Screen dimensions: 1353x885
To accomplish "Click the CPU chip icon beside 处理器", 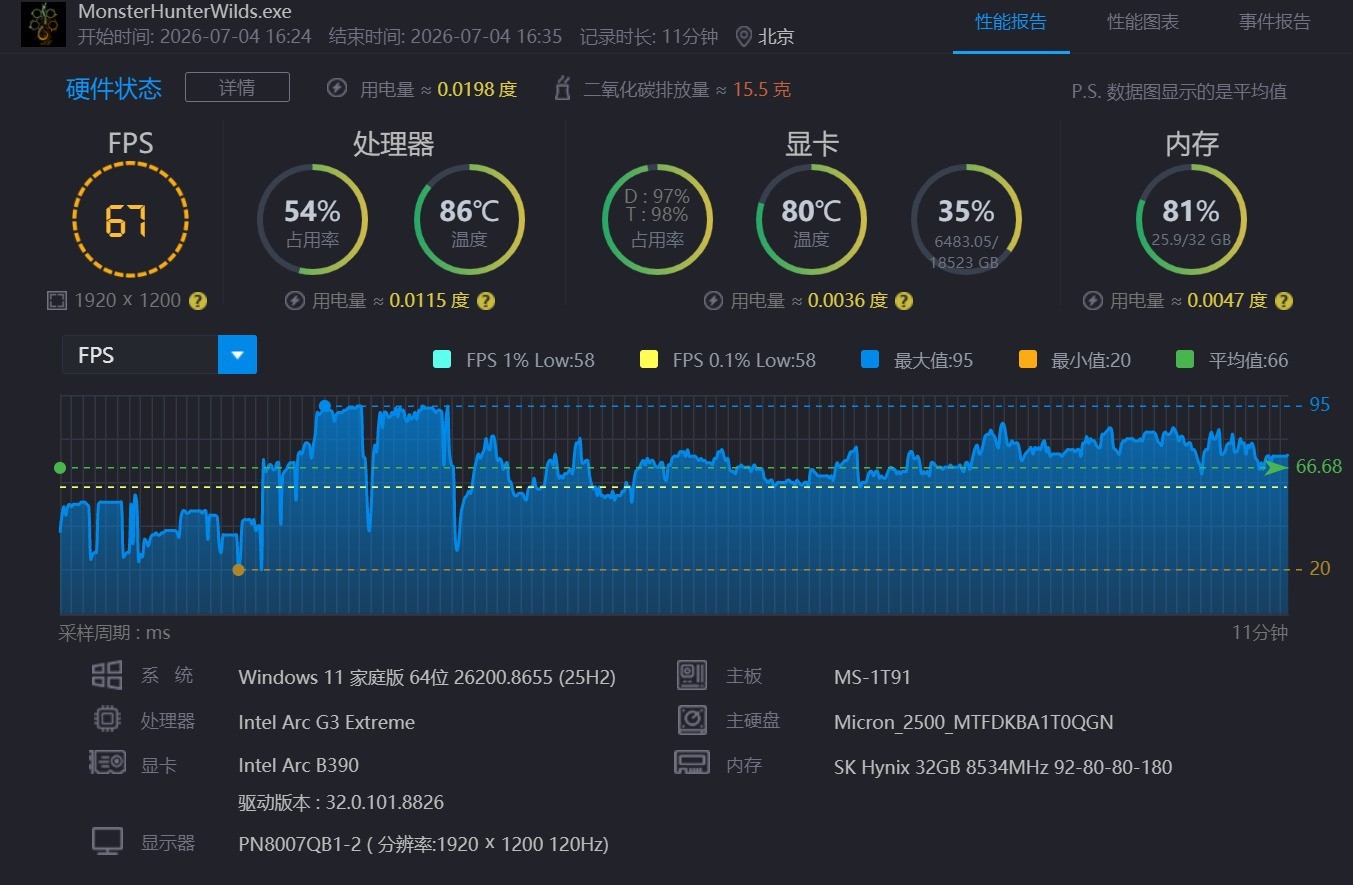I will click(x=107, y=720).
